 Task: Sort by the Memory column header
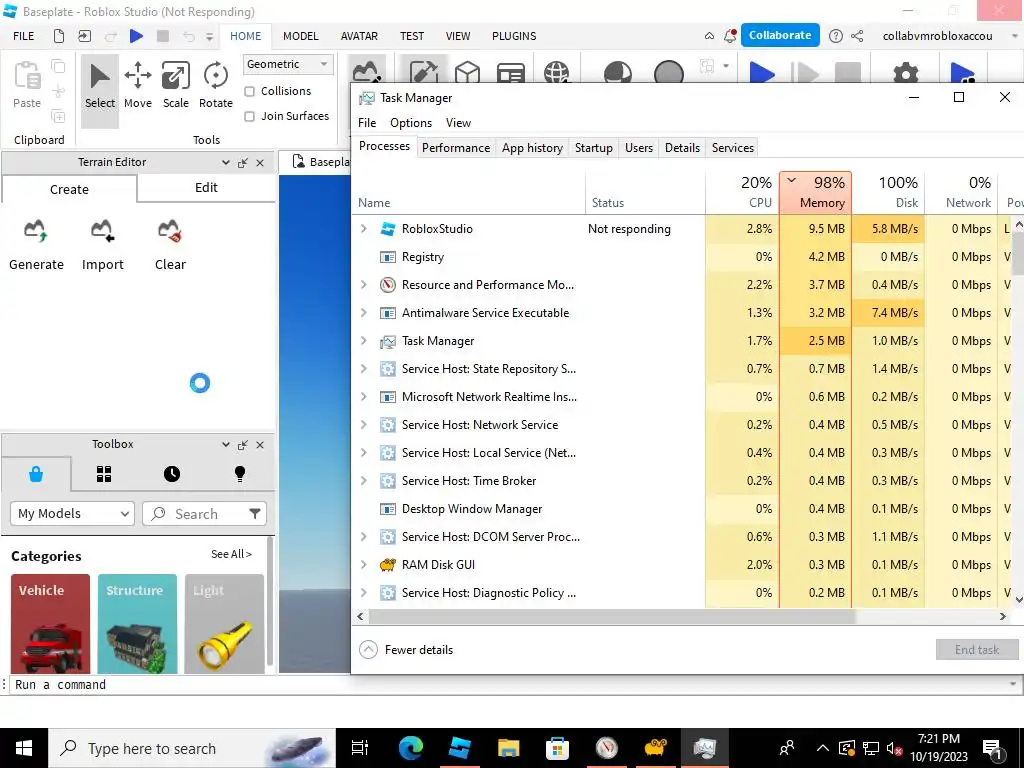coord(815,193)
